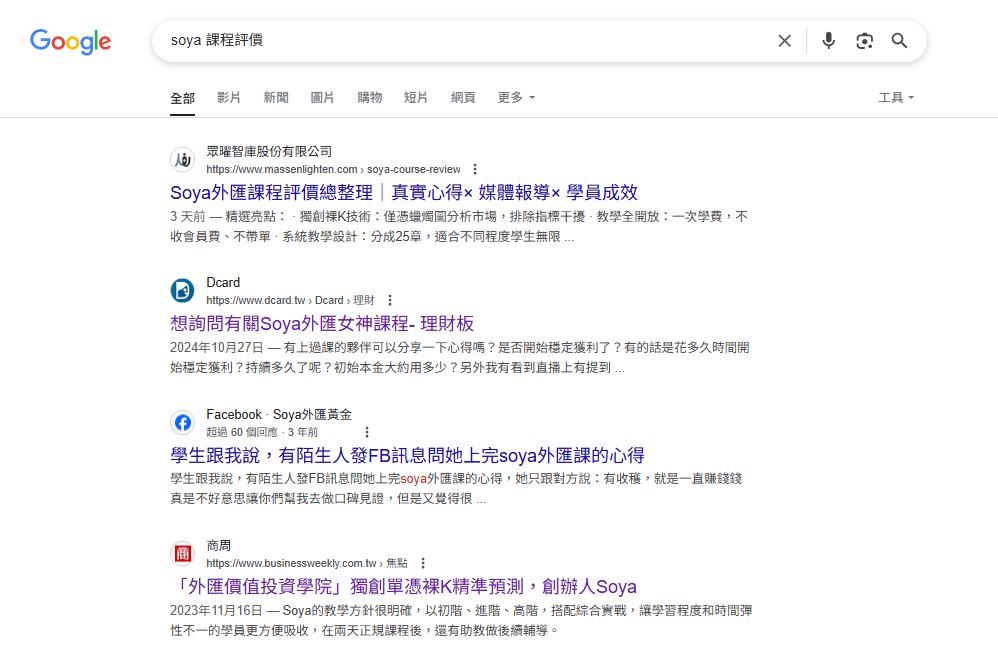Click the 眾曜智庫股份有限公司 site name

tap(269, 151)
